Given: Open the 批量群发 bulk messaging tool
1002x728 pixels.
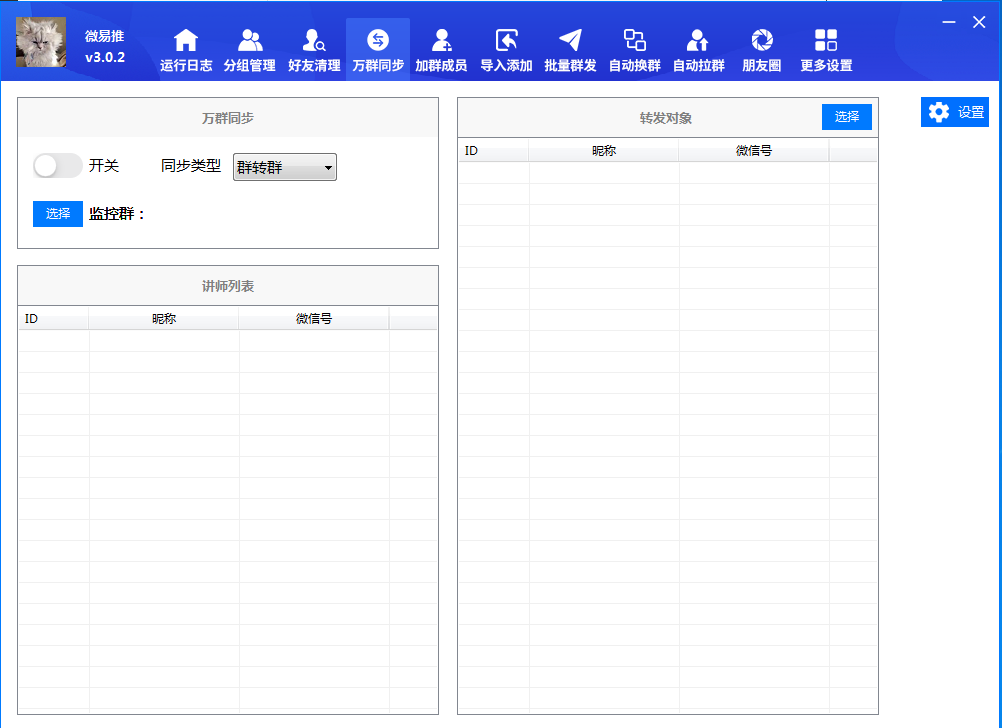Looking at the screenshot, I should tap(570, 47).
